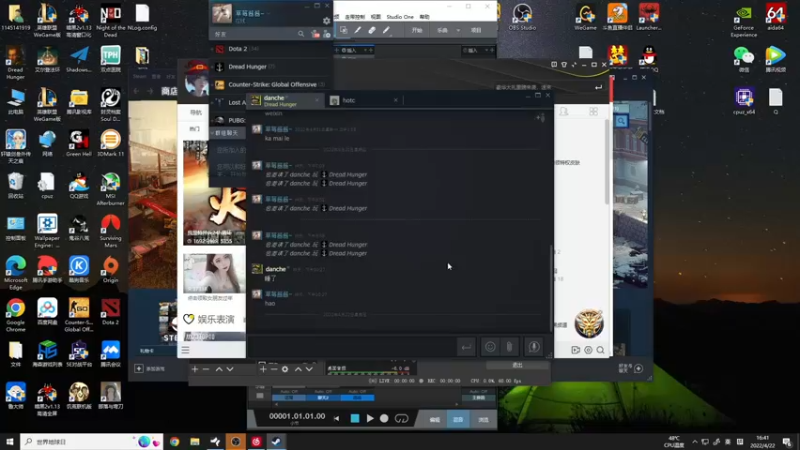This screenshot has width=800, height=450.
Task: Switch to 浏览 view in Studio One
Action: [x=483, y=419]
